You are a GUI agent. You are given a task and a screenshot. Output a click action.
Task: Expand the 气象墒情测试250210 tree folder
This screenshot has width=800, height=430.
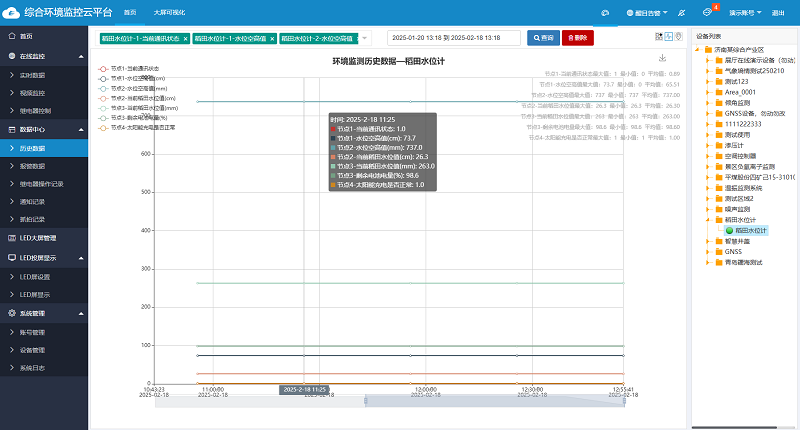tap(706, 70)
